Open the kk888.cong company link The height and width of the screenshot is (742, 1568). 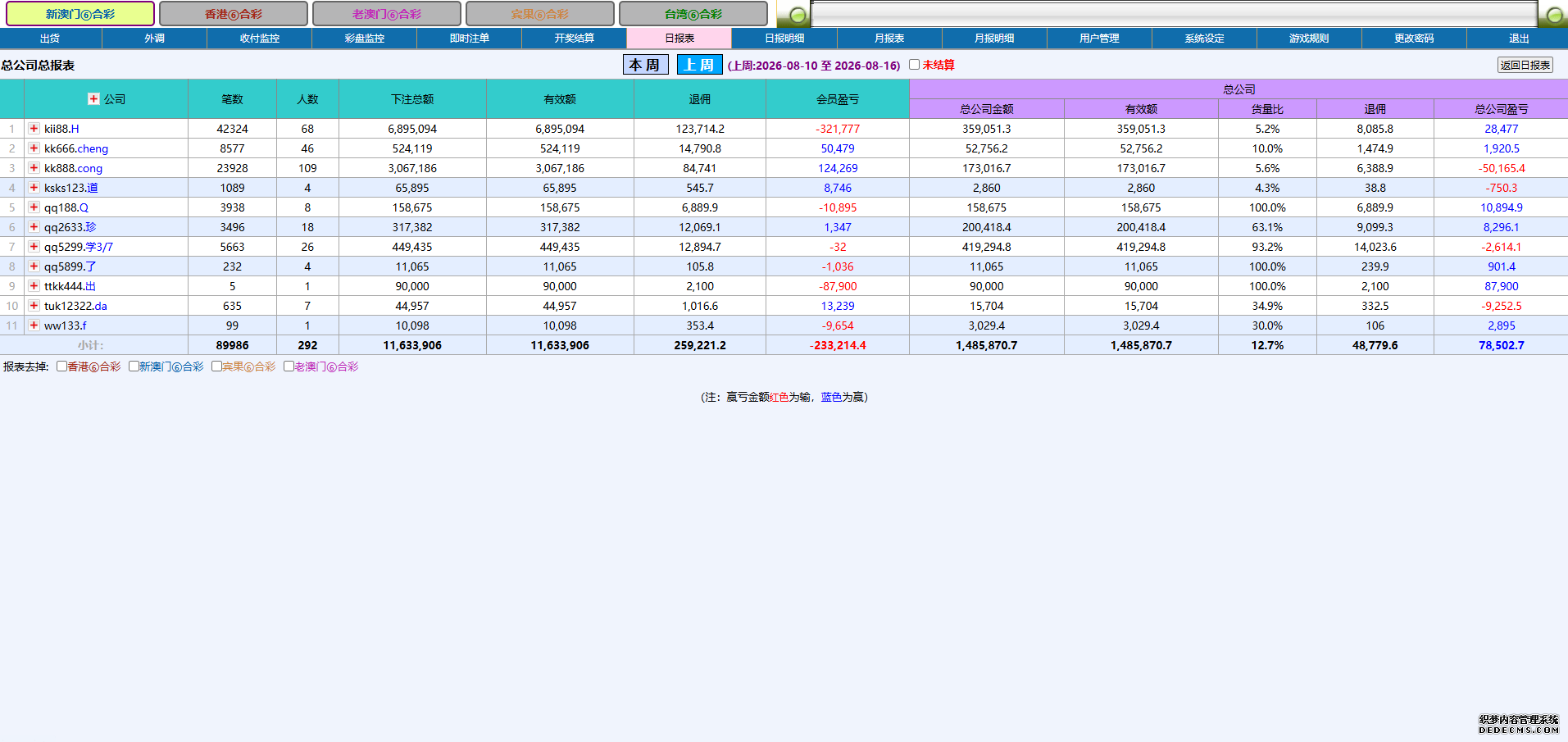tap(73, 168)
